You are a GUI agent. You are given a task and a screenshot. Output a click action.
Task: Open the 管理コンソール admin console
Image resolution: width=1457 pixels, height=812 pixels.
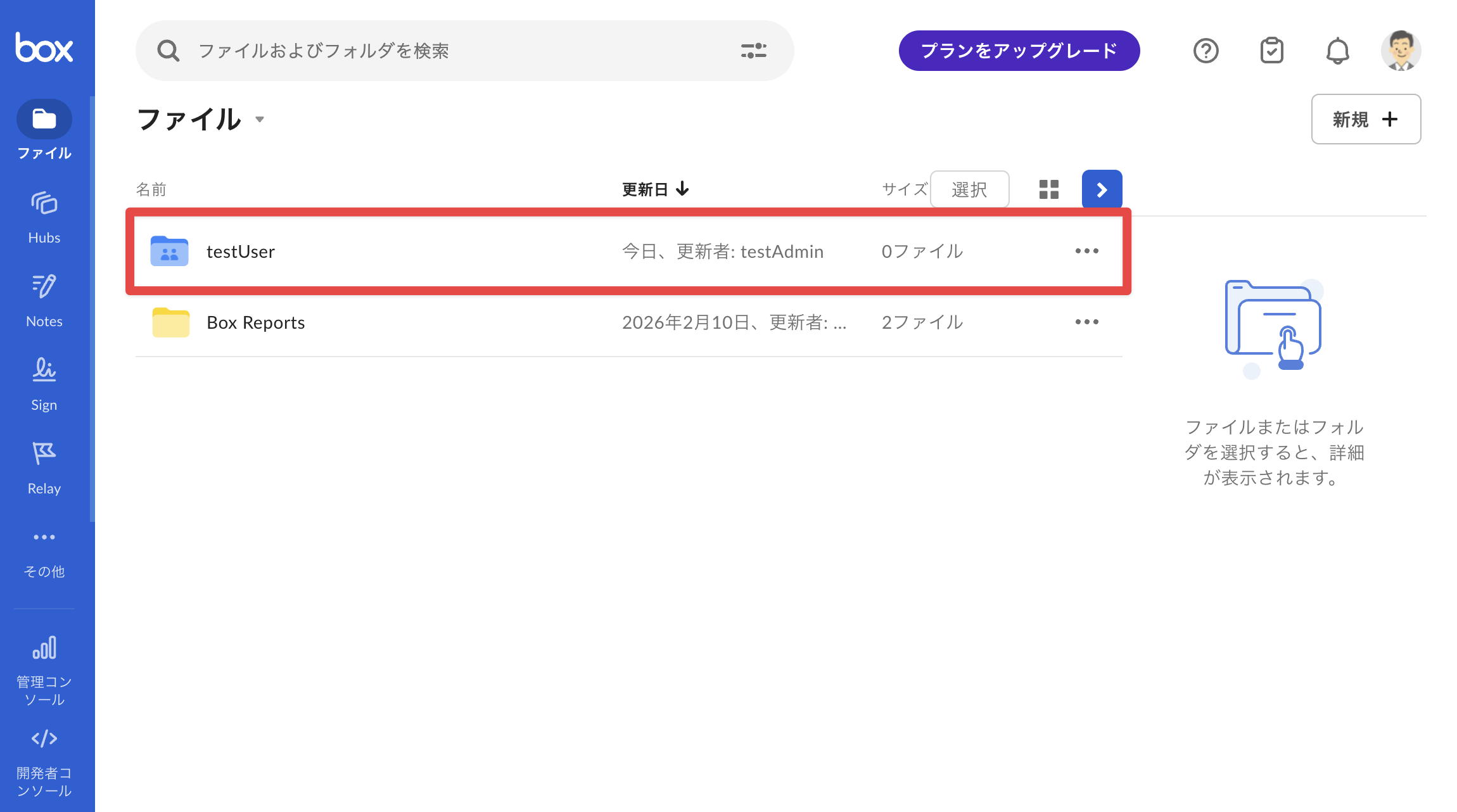(44, 671)
